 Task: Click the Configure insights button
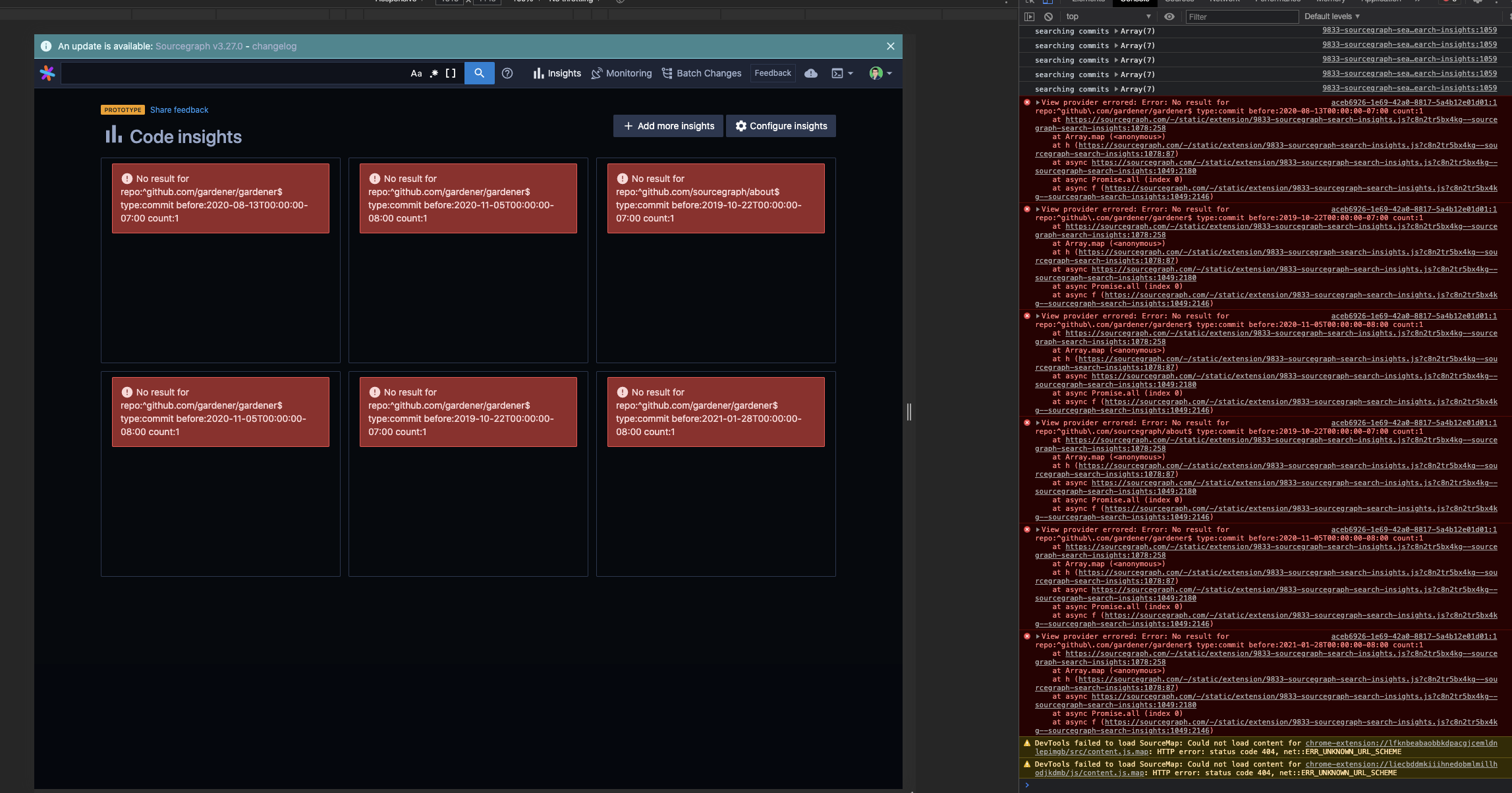tap(781, 126)
